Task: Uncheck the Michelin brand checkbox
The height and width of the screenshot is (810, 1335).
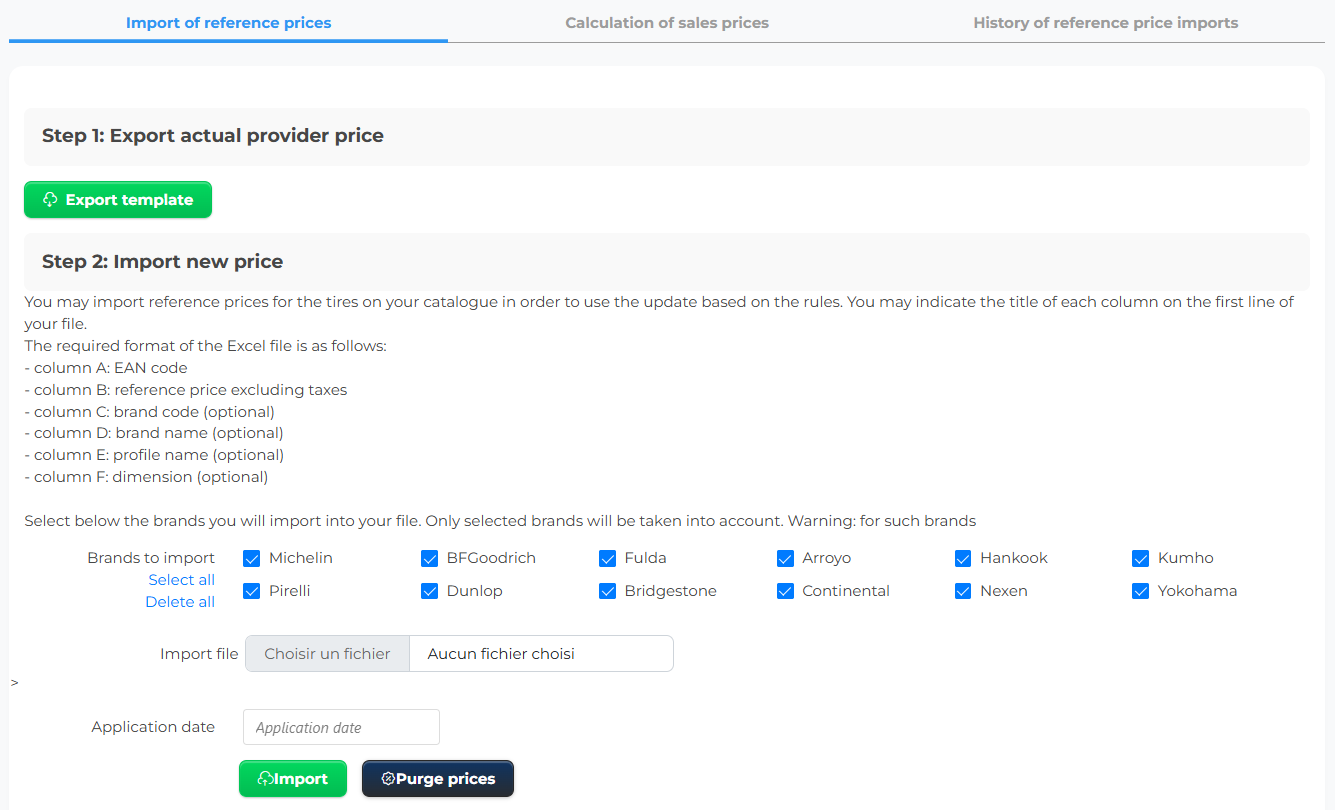Action: (x=252, y=558)
